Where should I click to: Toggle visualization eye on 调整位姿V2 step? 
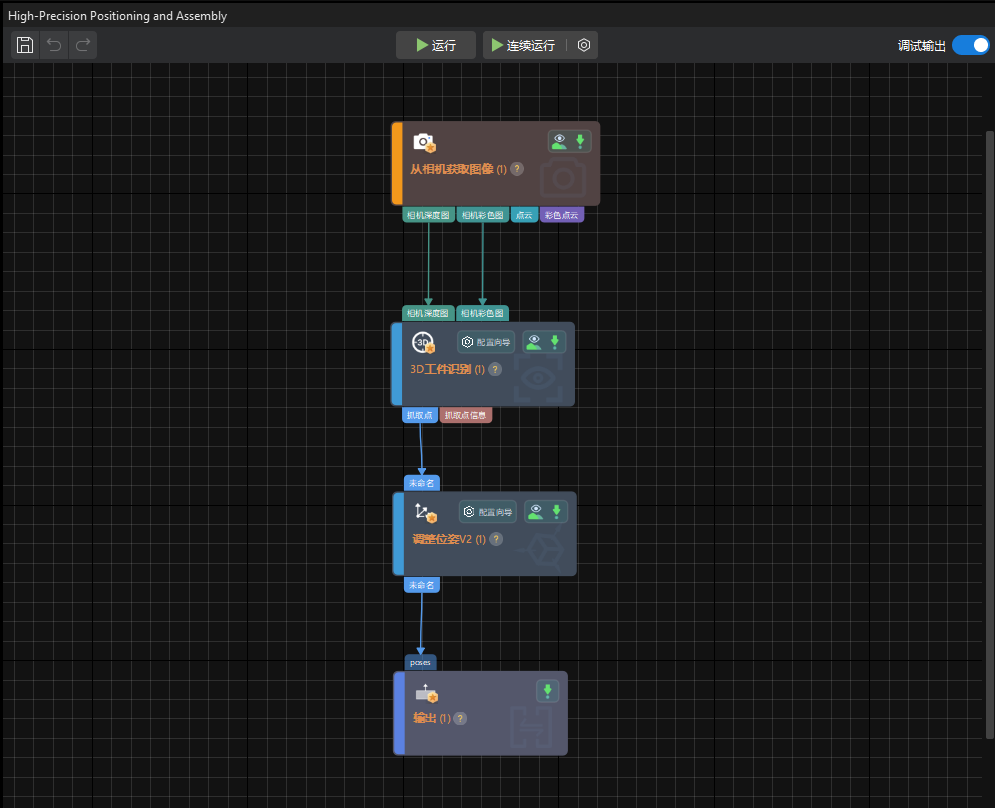536,512
